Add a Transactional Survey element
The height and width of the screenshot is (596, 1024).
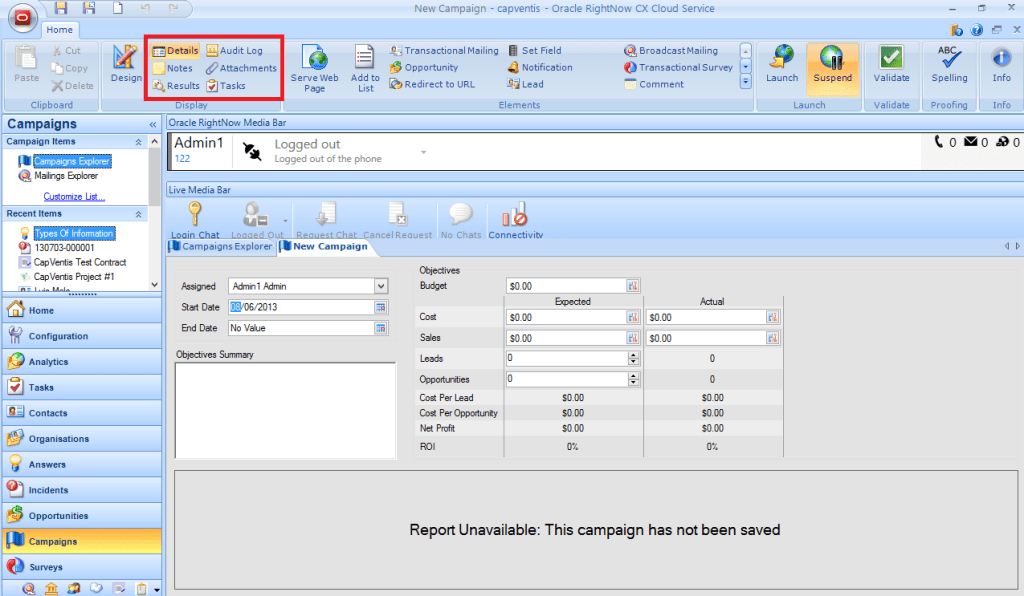pos(679,67)
